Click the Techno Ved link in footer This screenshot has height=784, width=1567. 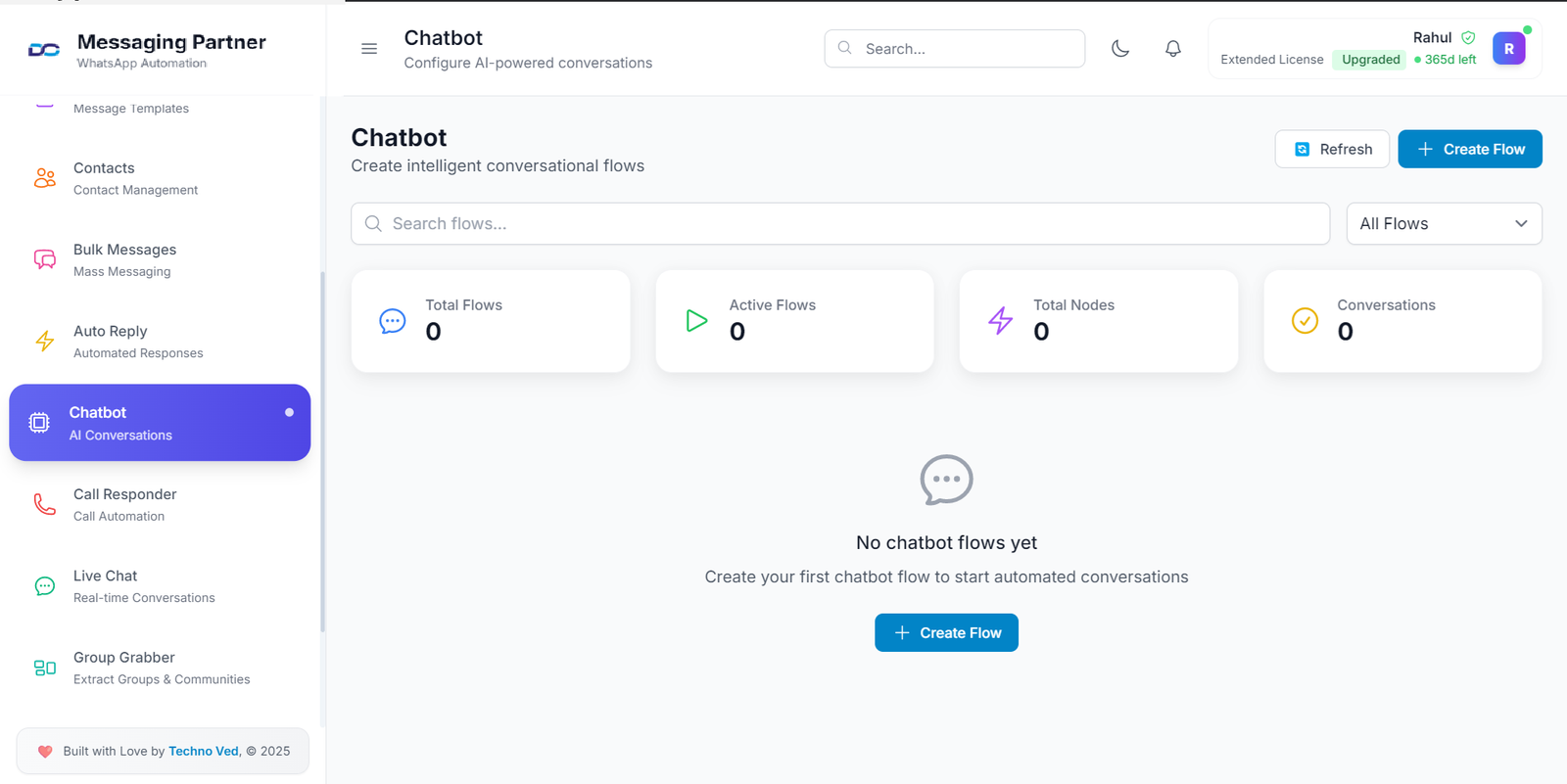203,751
